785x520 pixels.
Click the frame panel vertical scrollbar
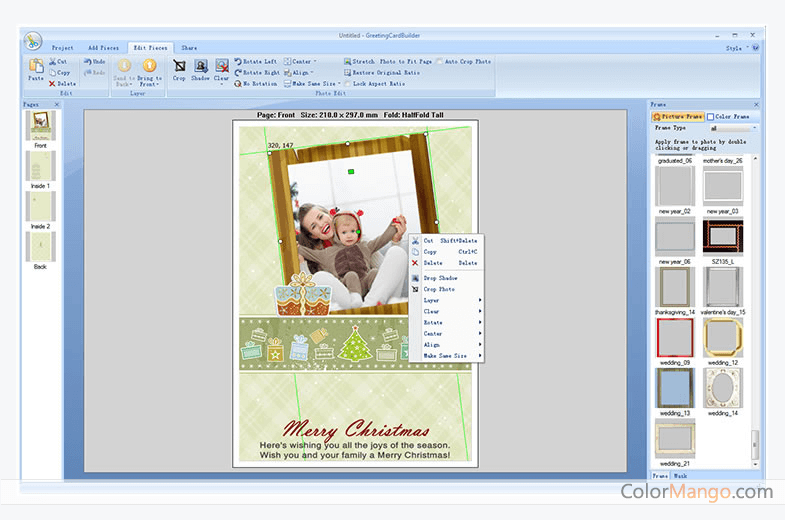(757, 300)
